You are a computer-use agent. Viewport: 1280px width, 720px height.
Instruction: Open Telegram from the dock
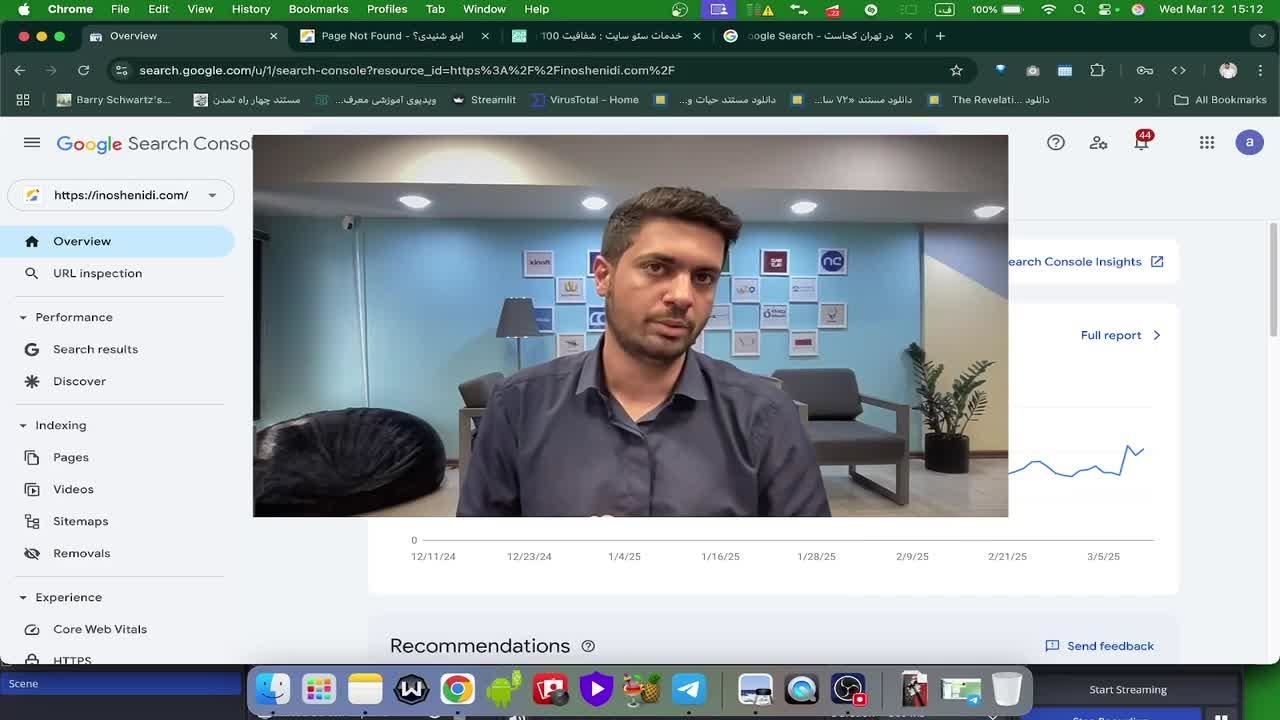point(688,689)
